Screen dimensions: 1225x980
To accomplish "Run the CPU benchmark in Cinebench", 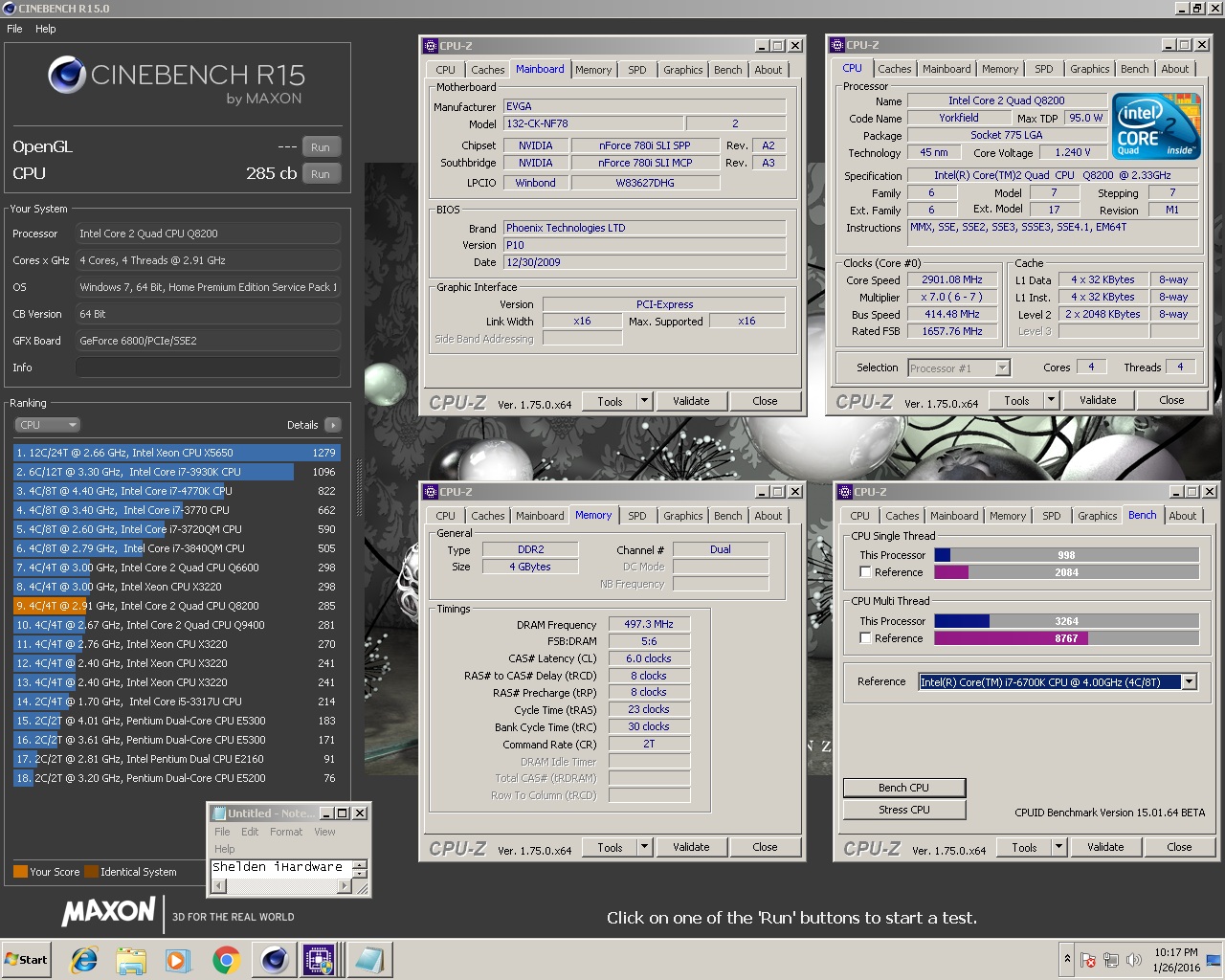I will [x=321, y=174].
